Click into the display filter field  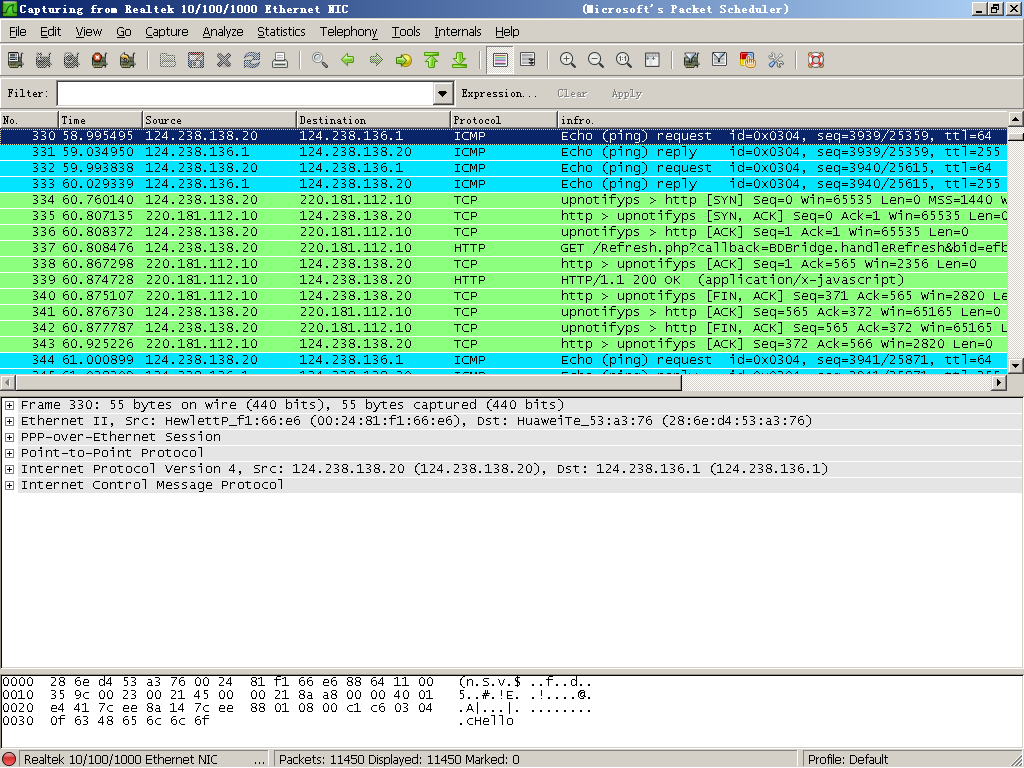pos(246,93)
